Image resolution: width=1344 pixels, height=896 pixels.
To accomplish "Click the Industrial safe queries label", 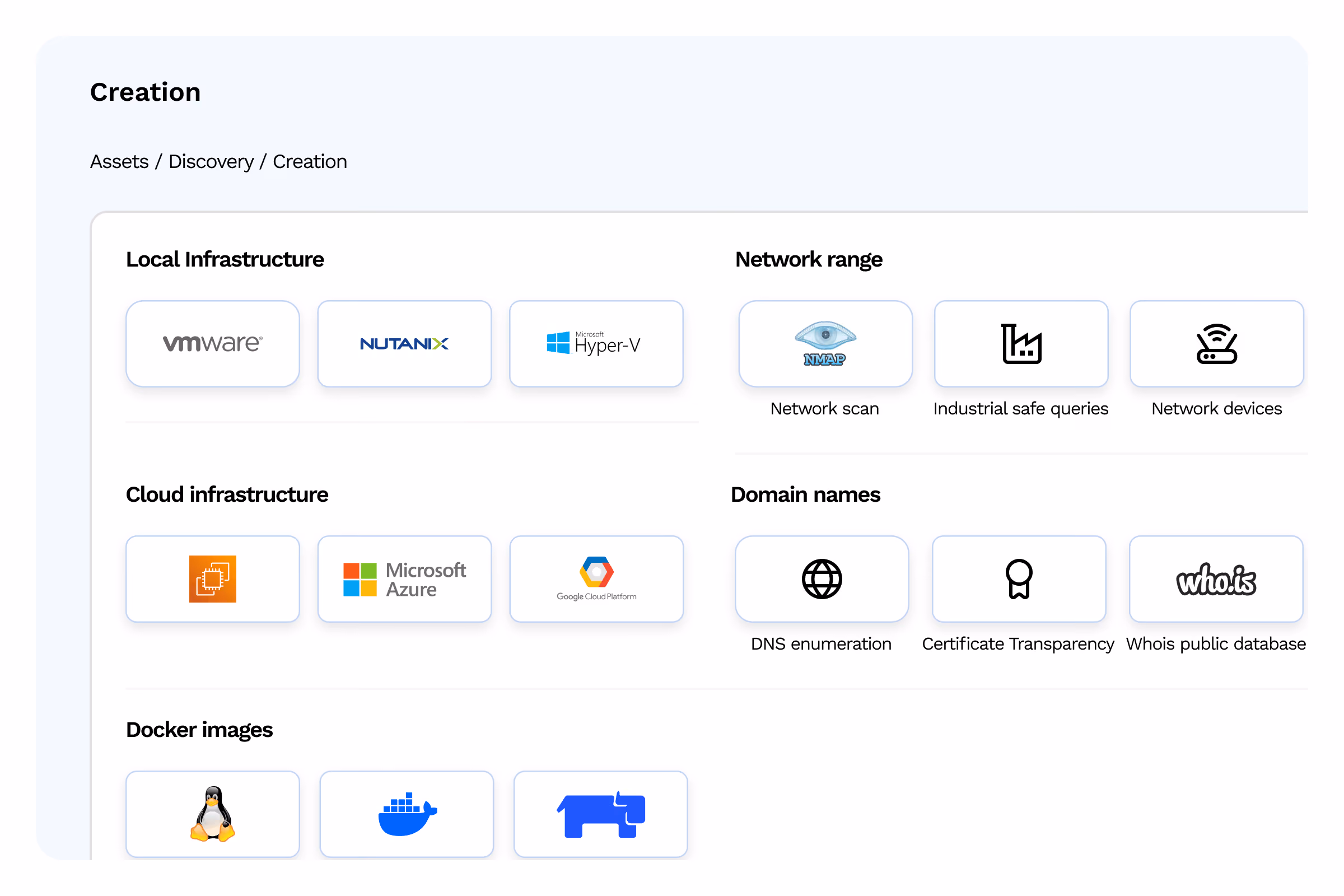I will coord(1020,409).
